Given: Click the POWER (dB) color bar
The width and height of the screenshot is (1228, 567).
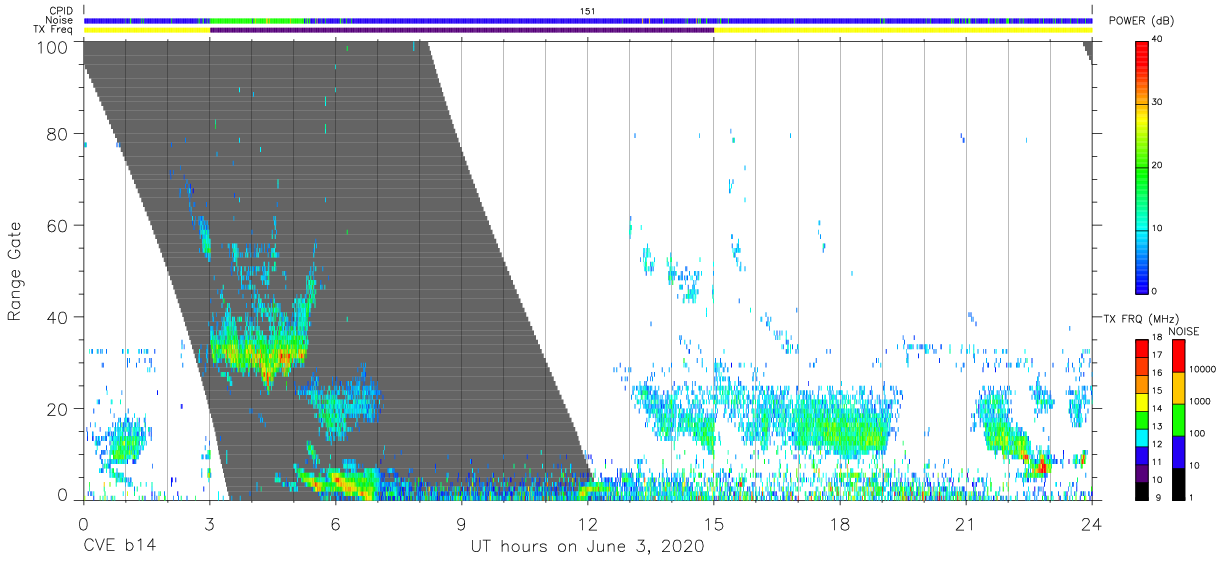Looking at the screenshot, I should tap(1142, 166).
